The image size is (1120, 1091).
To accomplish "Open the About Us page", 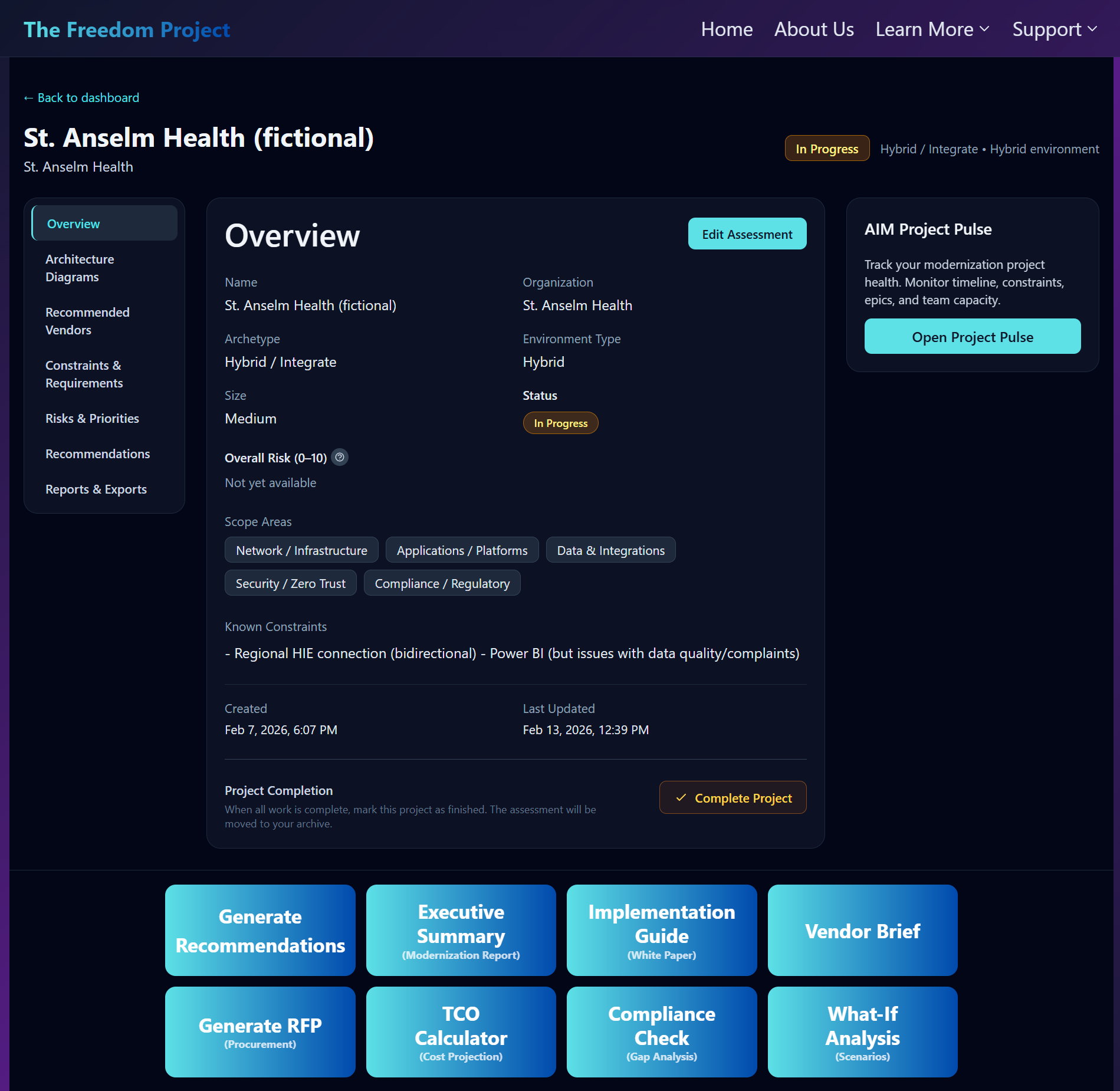I will tap(814, 29).
